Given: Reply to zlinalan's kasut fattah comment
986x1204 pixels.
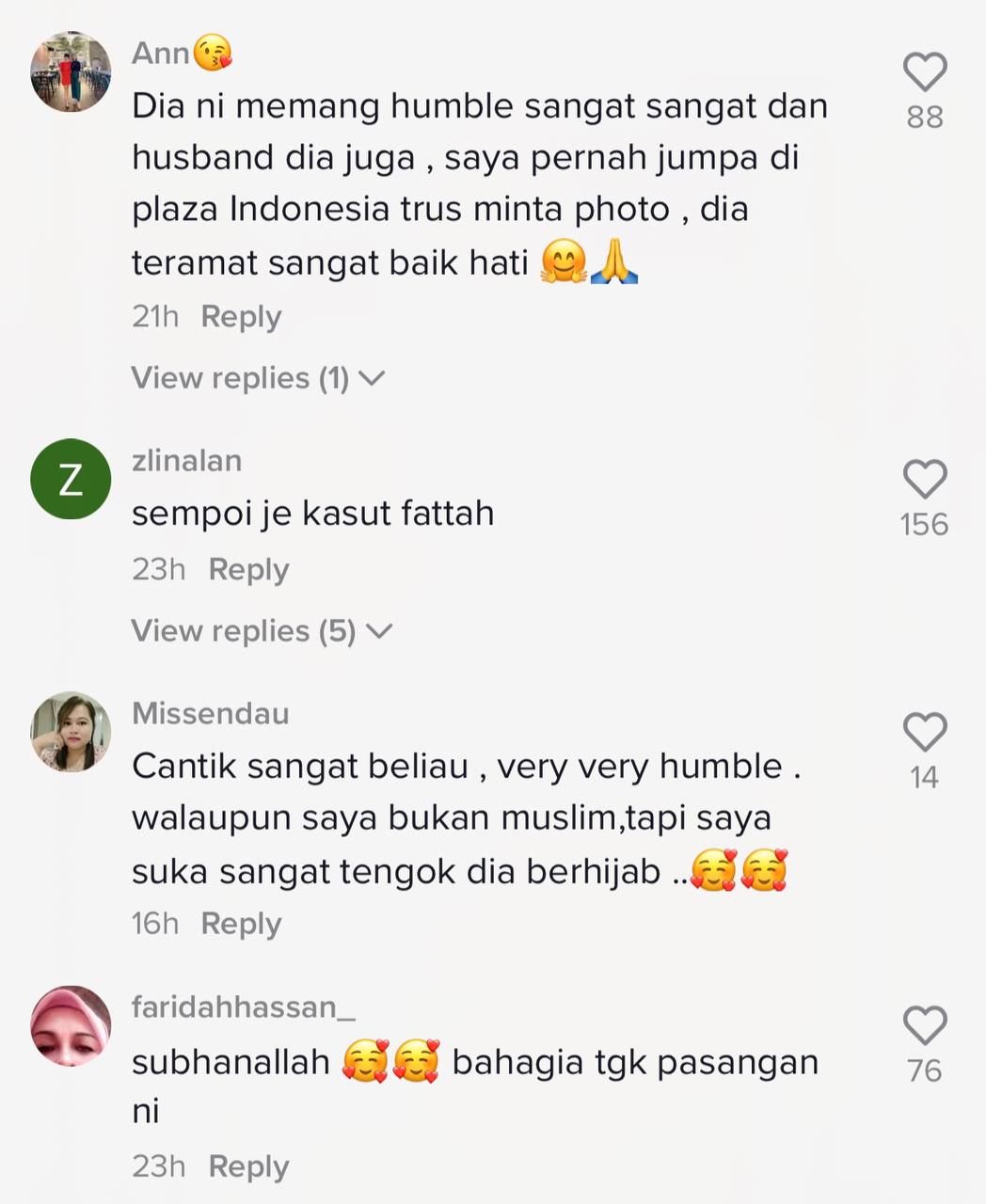Looking at the screenshot, I should 248,570.
